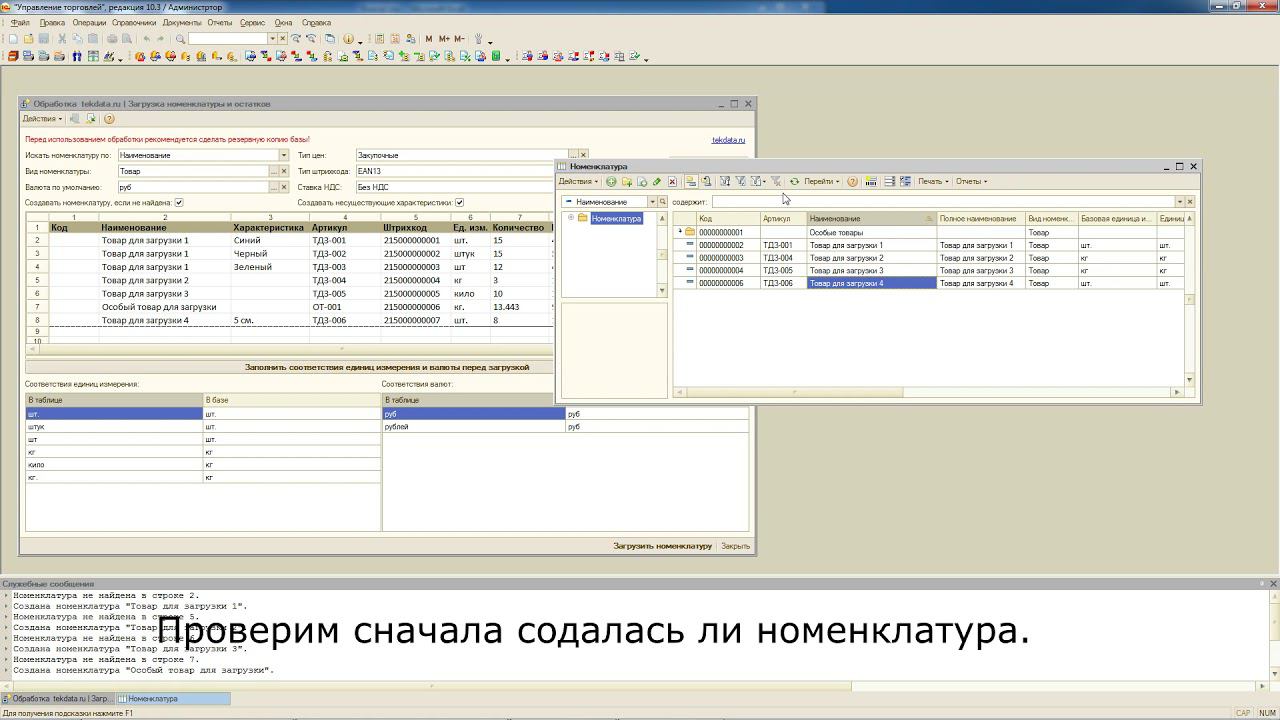The width and height of the screenshot is (1280, 720).
Task: Click the binoculars icon in second toolbar row
Action: pos(77,57)
